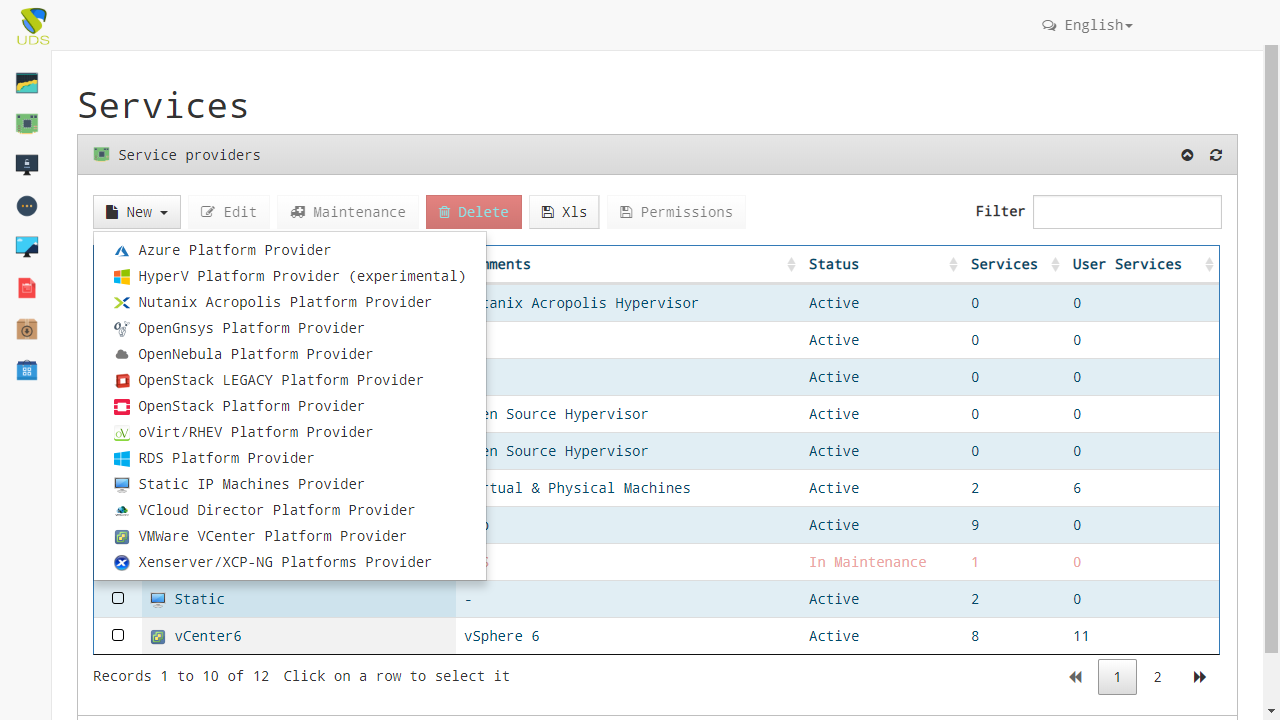
Task: Click the UDS logo icon
Action: [32, 26]
